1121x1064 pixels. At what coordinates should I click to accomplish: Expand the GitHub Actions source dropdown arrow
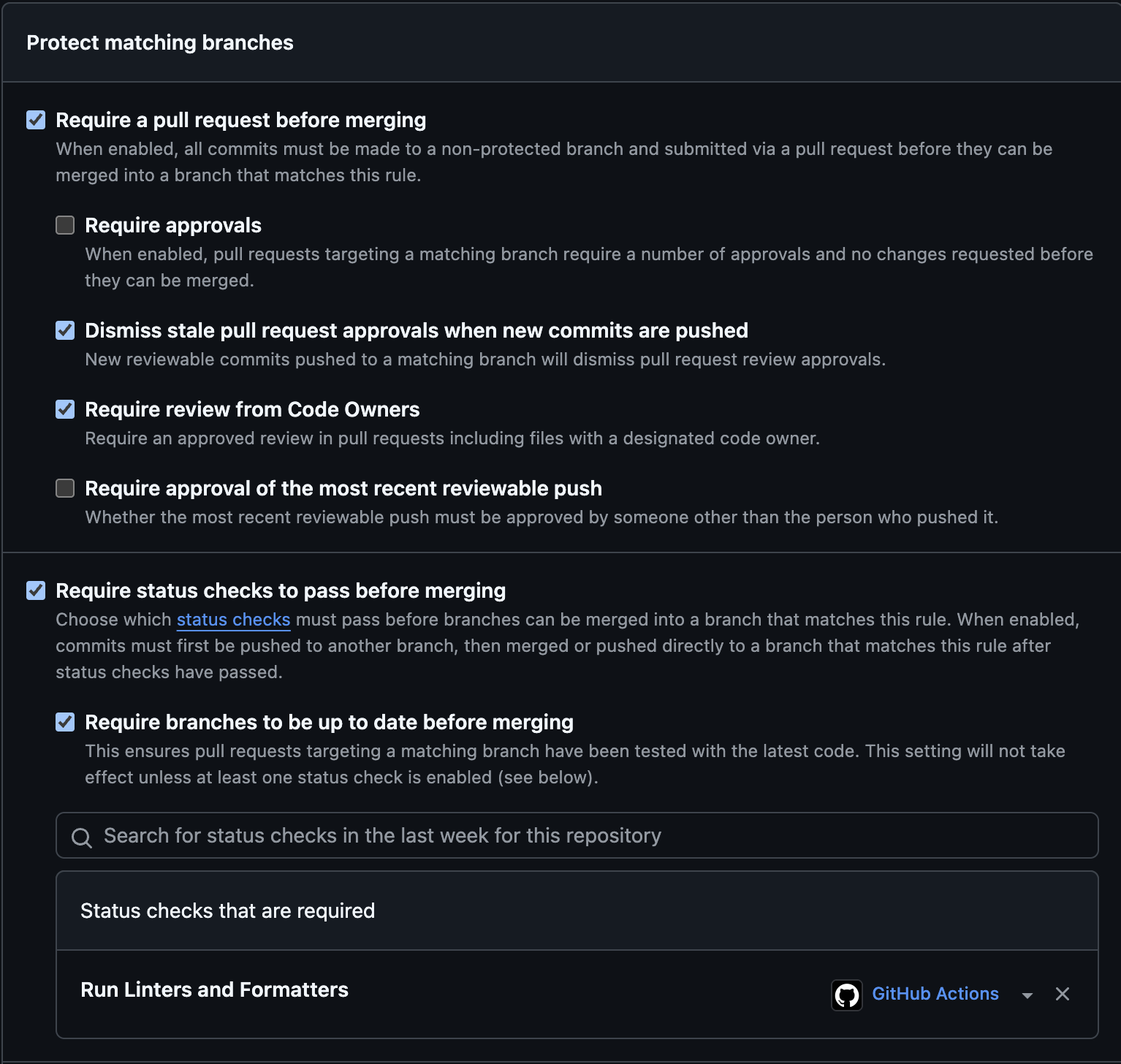tap(1027, 995)
